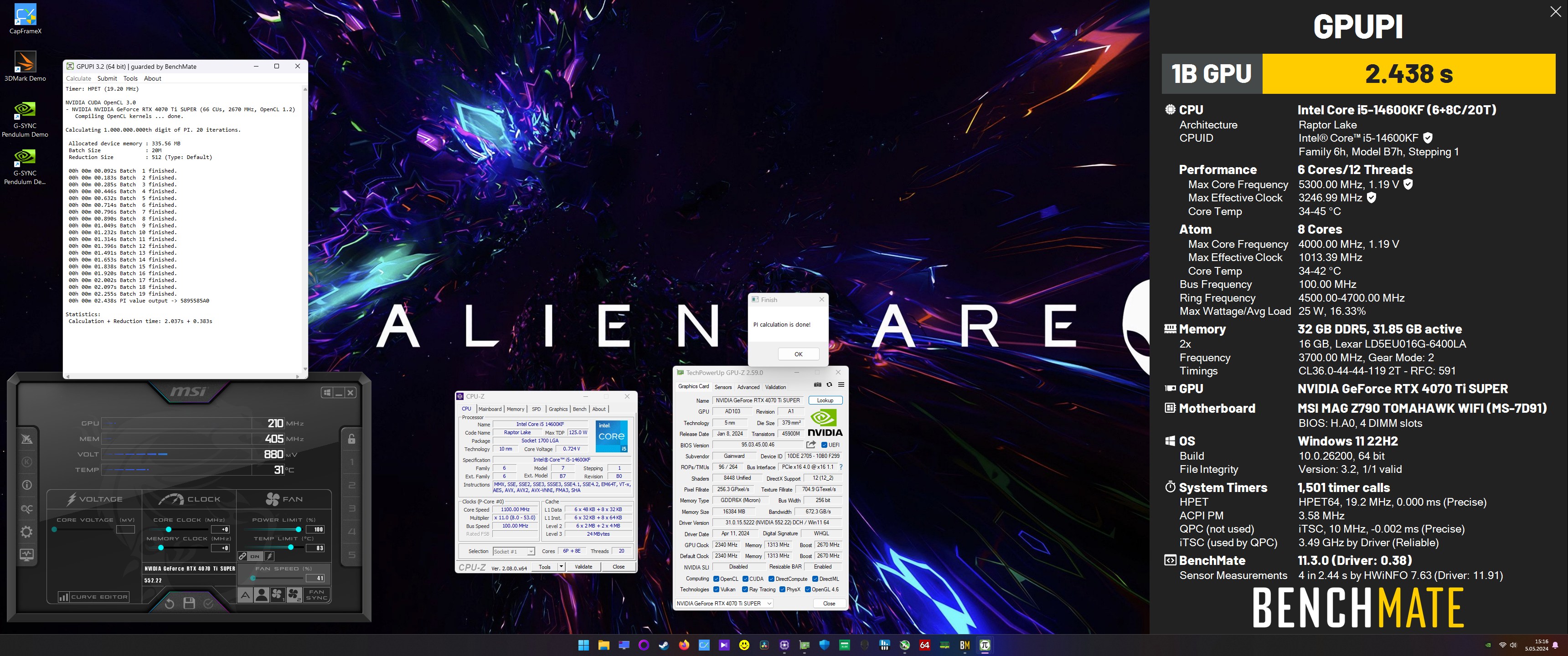Viewport: 1568px width, 656px height.
Task: Open BenchMate BM icon in taskbar
Action: [965, 645]
